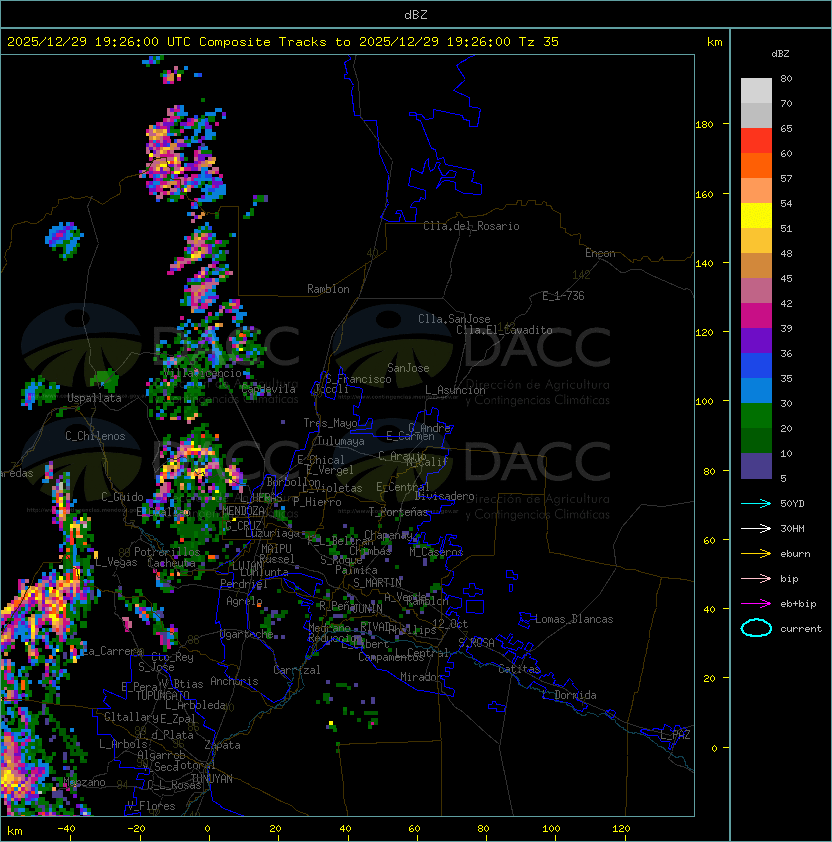
Task: Click the 'C_Guido' map label
Action: (122, 497)
